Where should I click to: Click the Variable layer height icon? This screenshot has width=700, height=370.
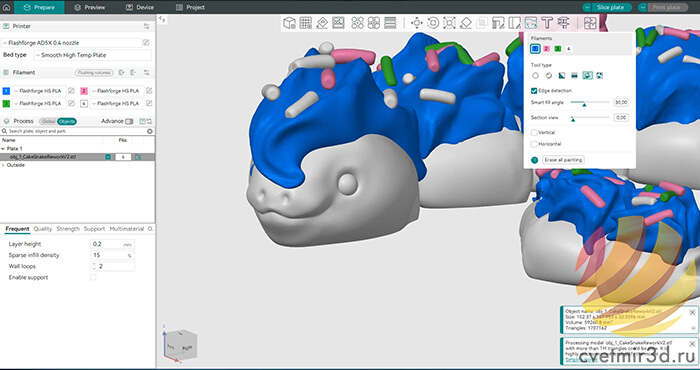(x=390, y=23)
